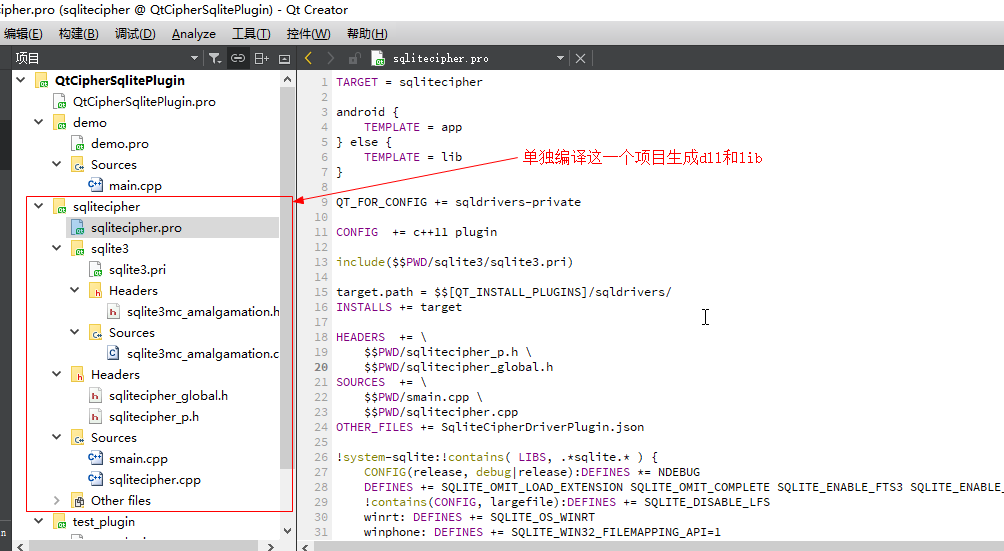The width and height of the screenshot is (1004, 551).
Task: Click the smain.cpp C++ file icon
Action: pyautogui.click(x=95, y=458)
